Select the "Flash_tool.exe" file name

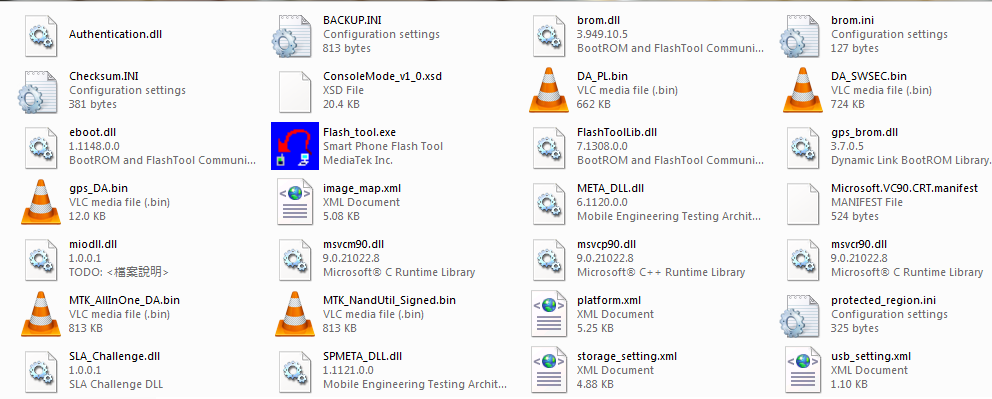[x=359, y=132]
